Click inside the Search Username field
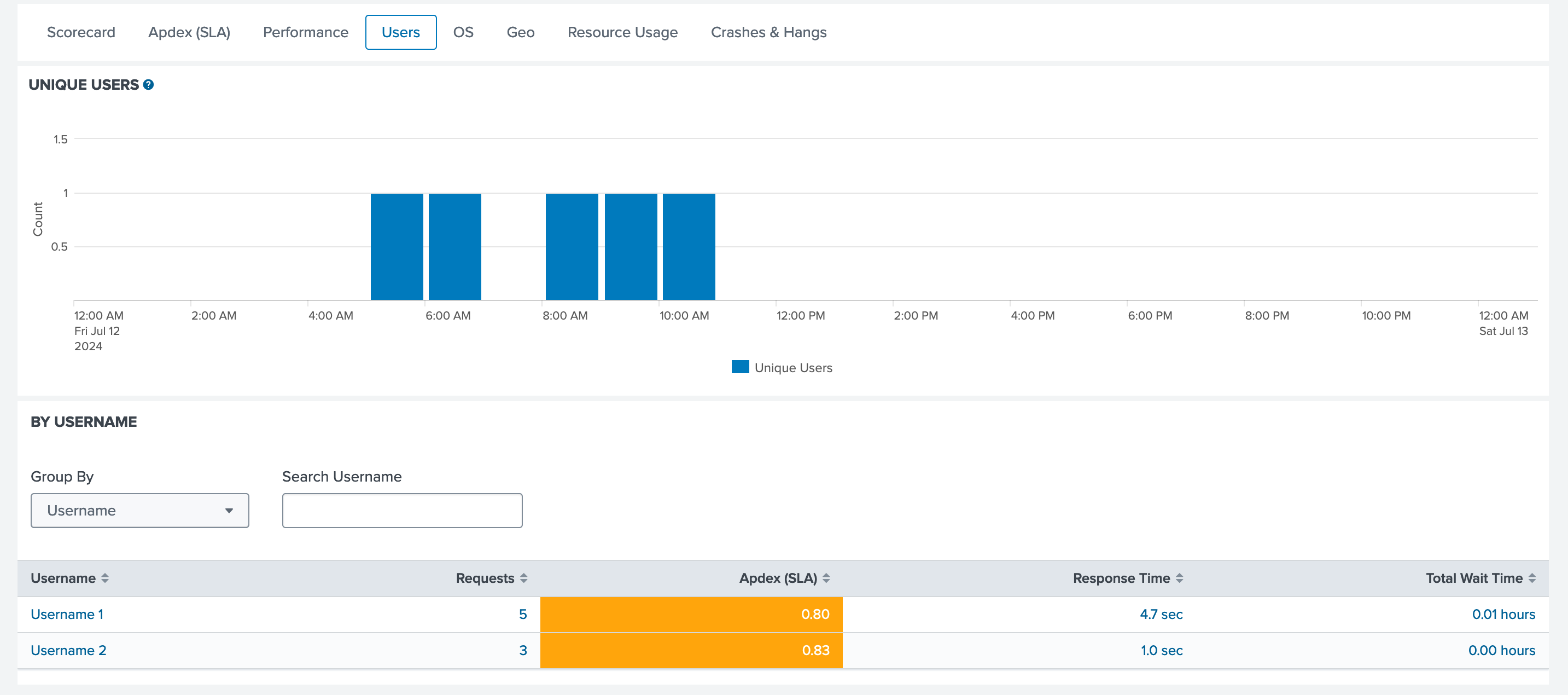This screenshot has height=695, width=1568. point(402,511)
